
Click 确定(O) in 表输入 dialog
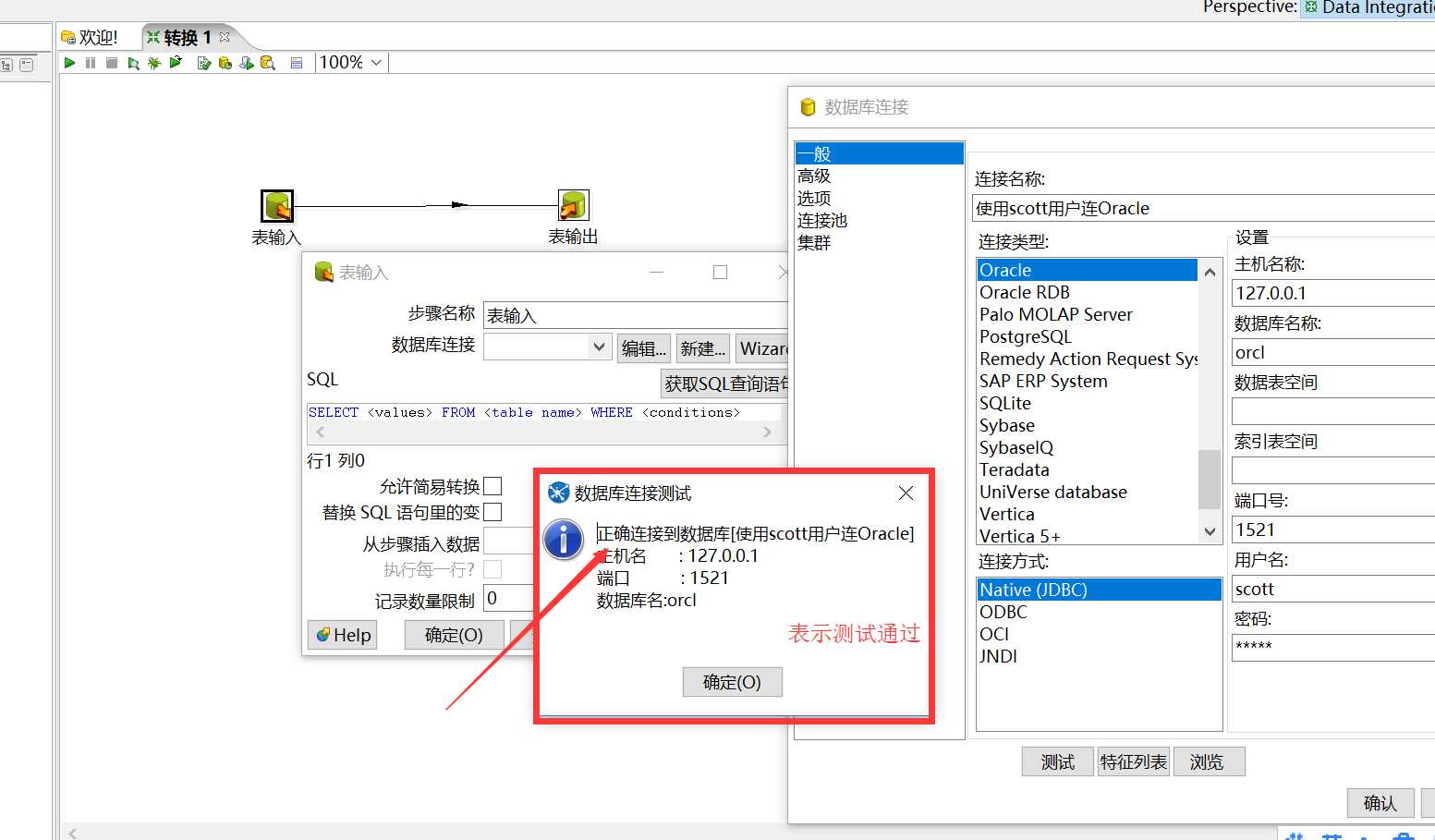point(454,635)
